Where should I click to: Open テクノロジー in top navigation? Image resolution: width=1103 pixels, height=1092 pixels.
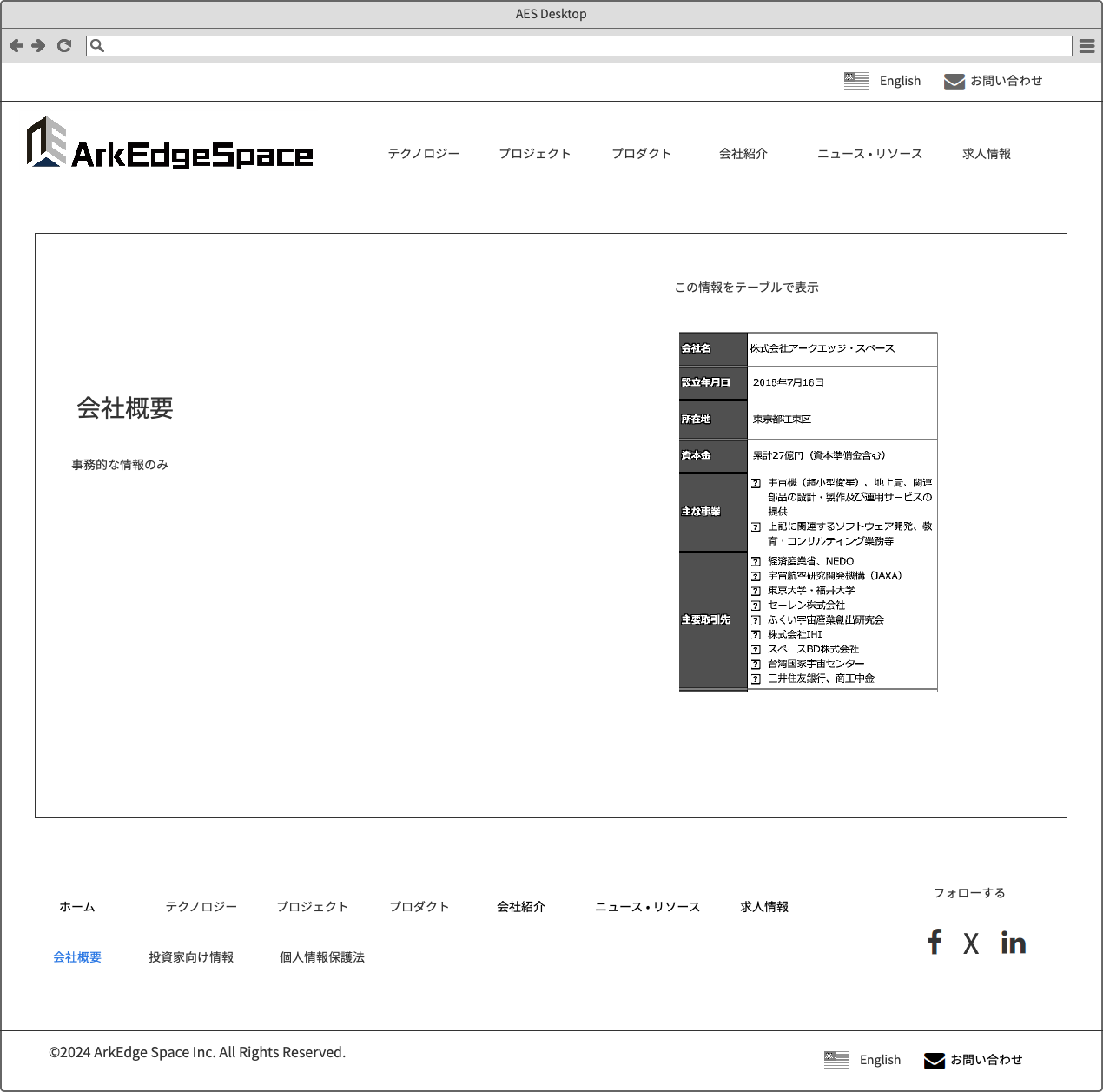(x=424, y=154)
